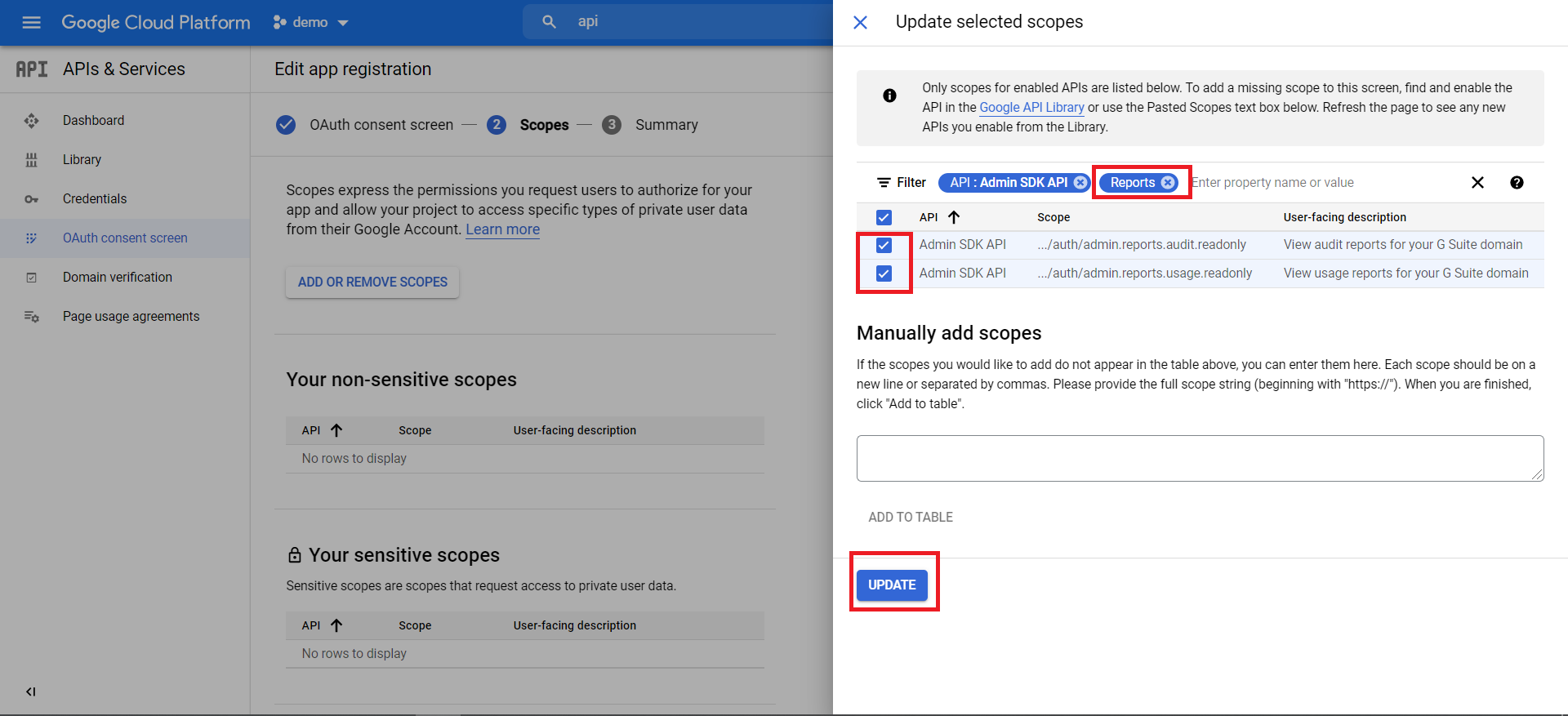This screenshot has height=716, width=1568.
Task: Click the Filter list icon
Action: point(884,183)
